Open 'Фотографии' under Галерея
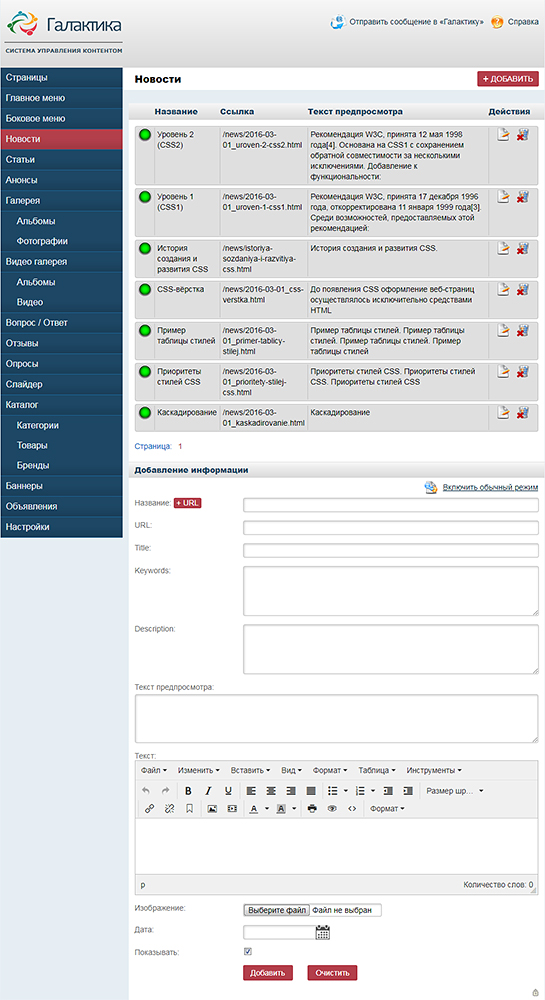The height and width of the screenshot is (1000, 545). (x=61, y=241)
